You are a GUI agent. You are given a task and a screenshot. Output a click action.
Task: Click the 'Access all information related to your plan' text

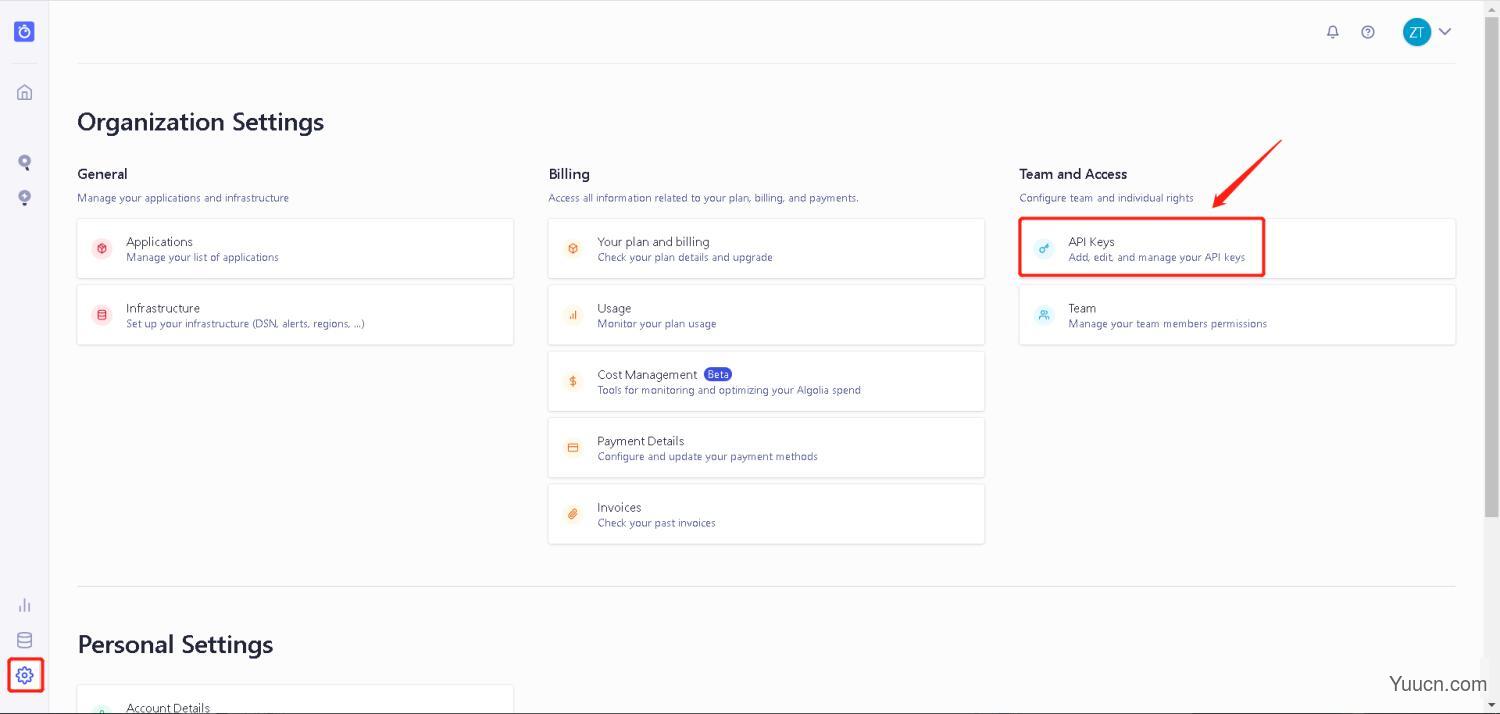703,198
